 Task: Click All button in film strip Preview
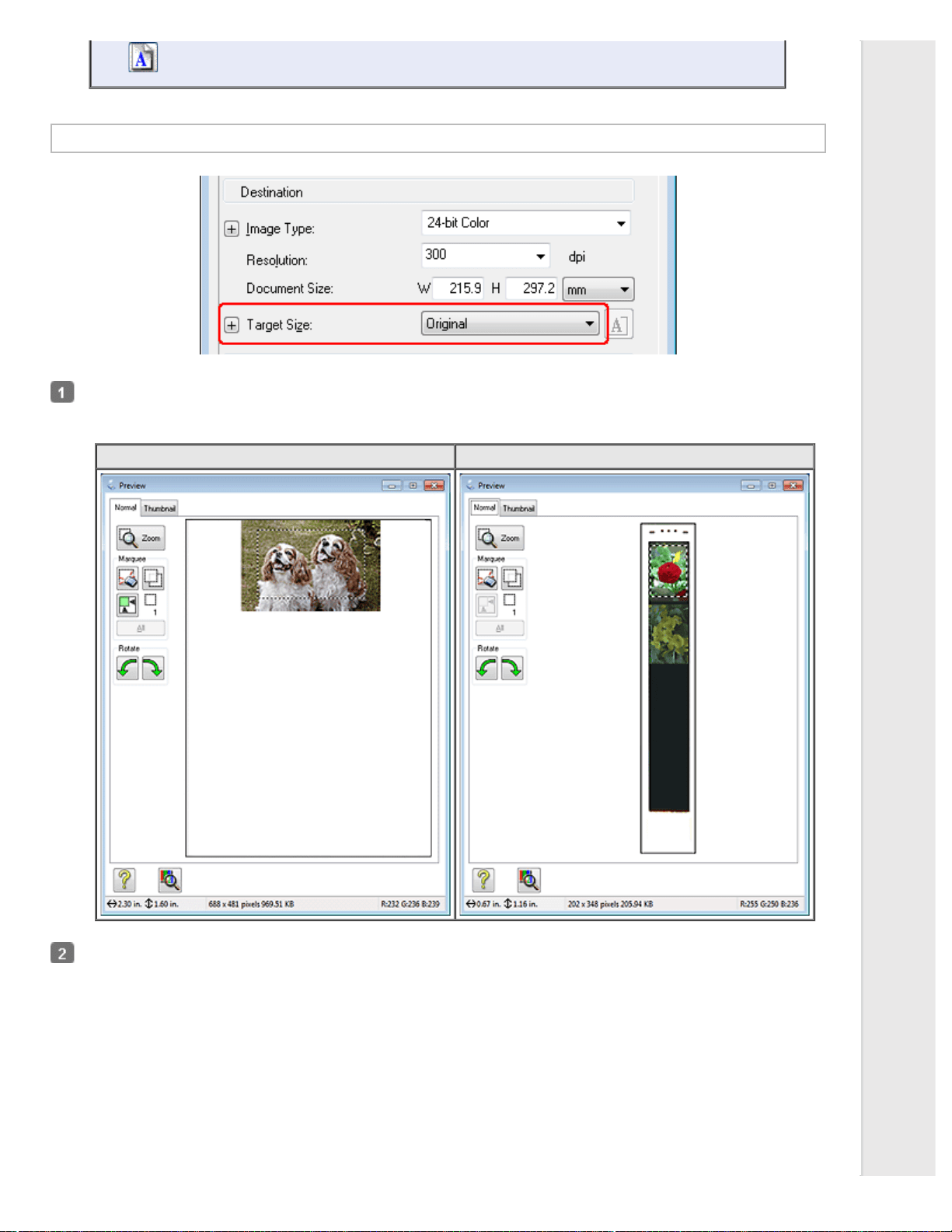[500, 628]
